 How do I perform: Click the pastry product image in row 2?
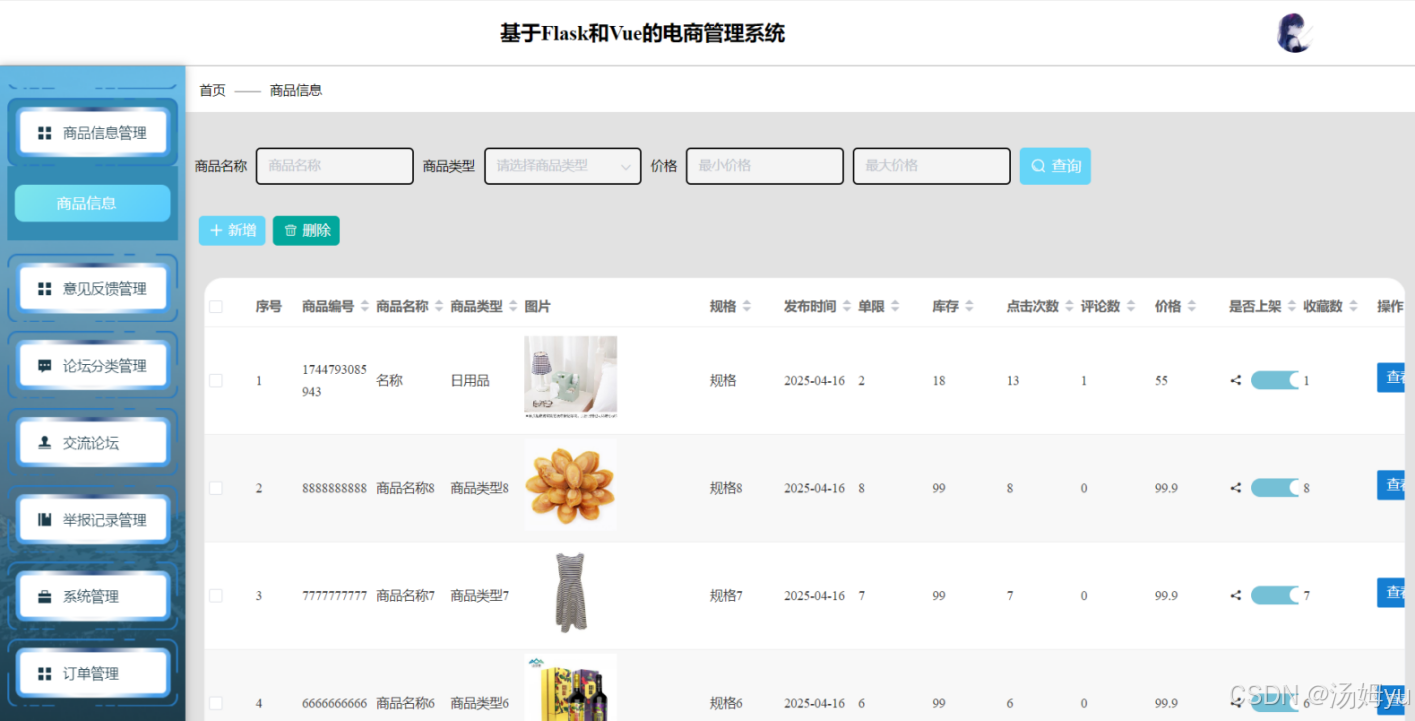point(571,487)
